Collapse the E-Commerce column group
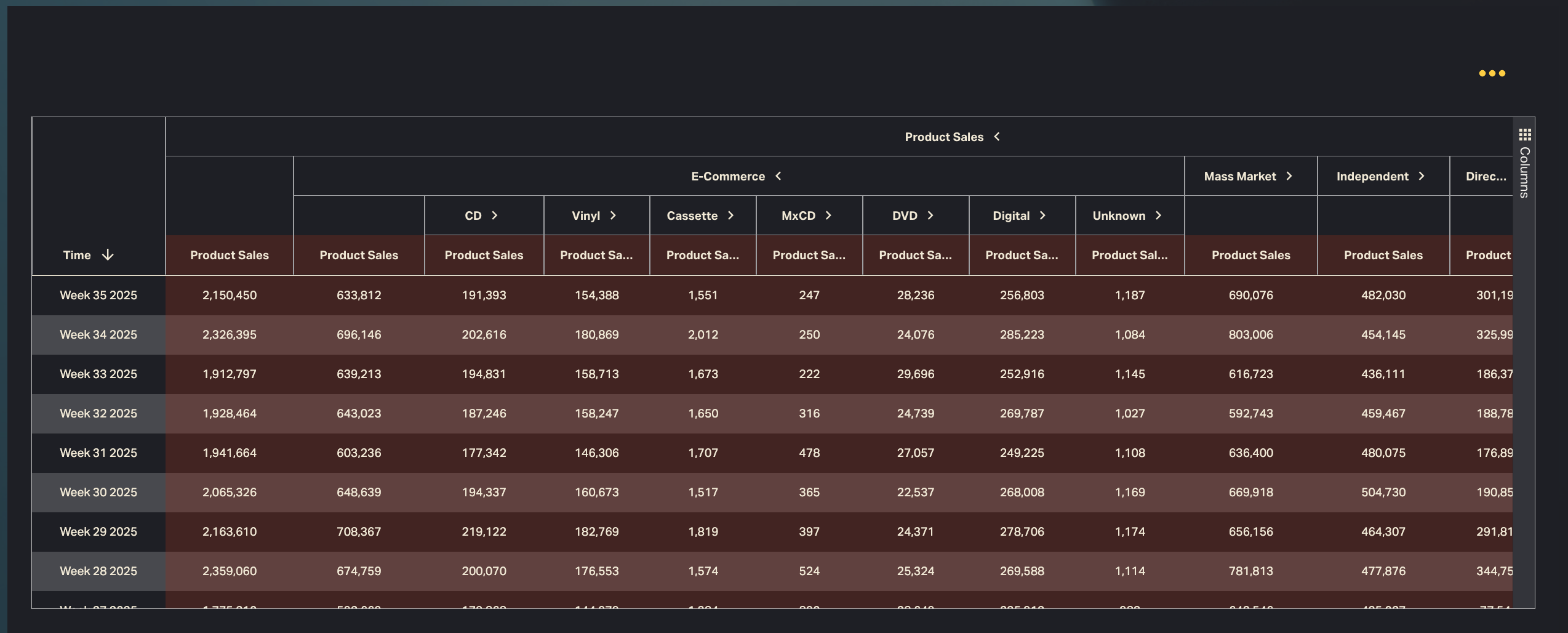The height and width of the screenshot is (633, 1568). [x=778, y=176]
